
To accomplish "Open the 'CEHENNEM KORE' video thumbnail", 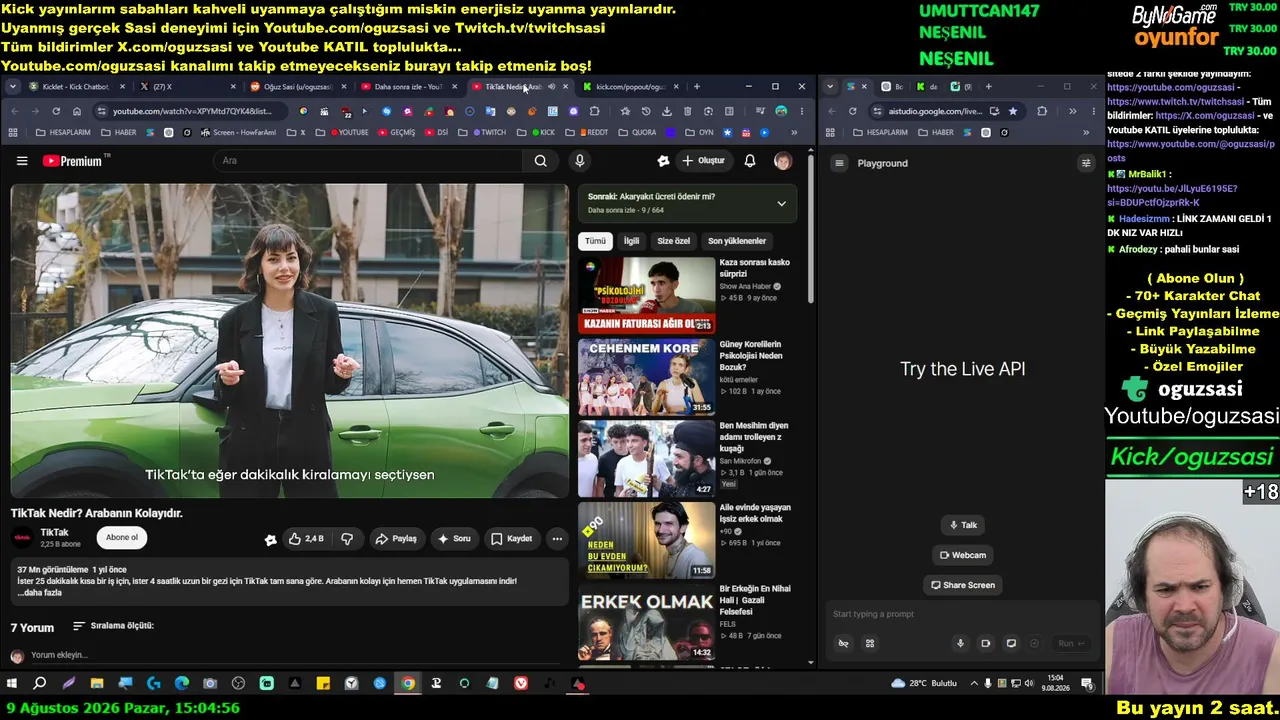I will coord(646,377).
